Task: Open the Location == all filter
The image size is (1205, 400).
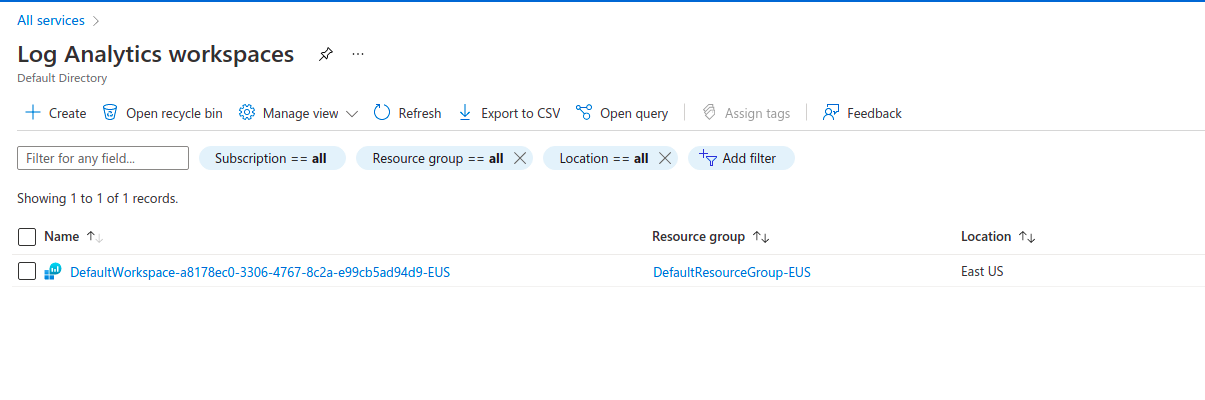Action: point(604,158)
